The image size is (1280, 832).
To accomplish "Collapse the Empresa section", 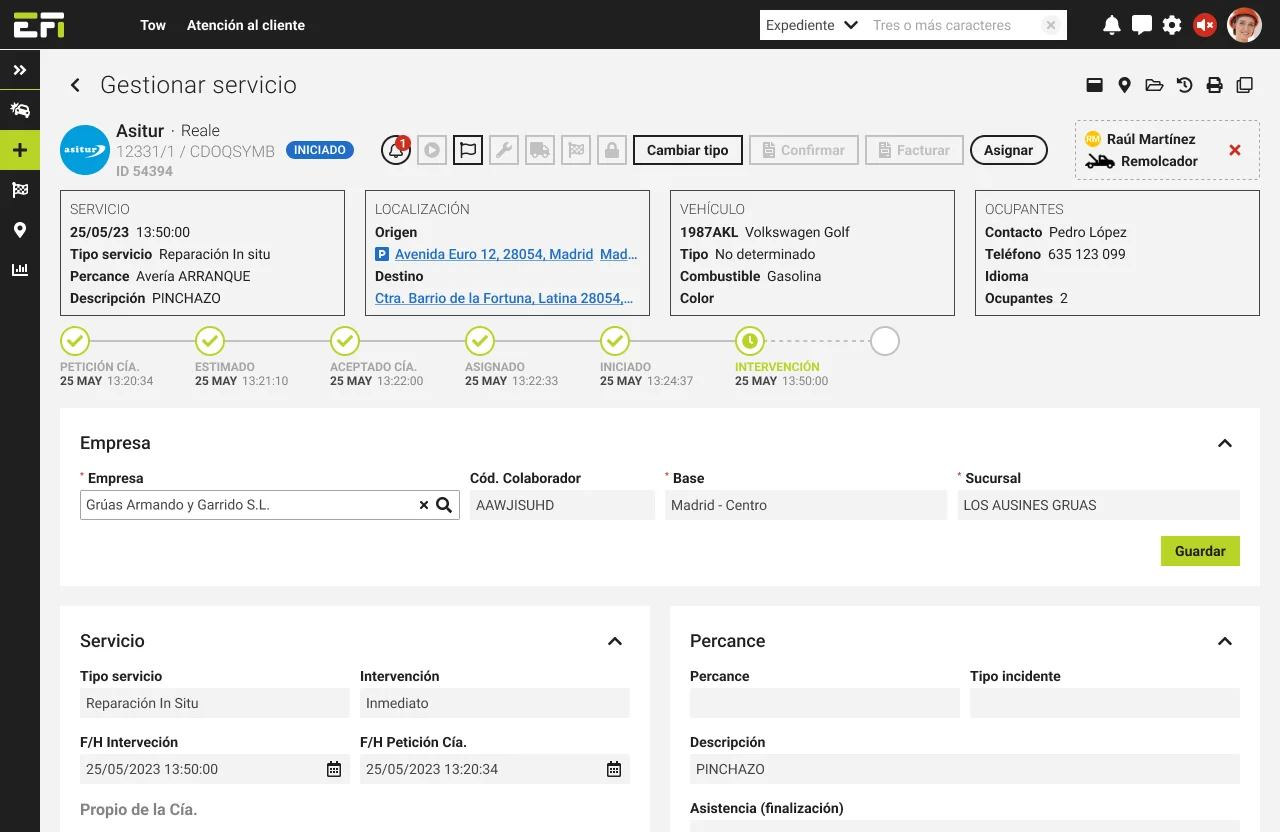I will [x=1225, y=443].
